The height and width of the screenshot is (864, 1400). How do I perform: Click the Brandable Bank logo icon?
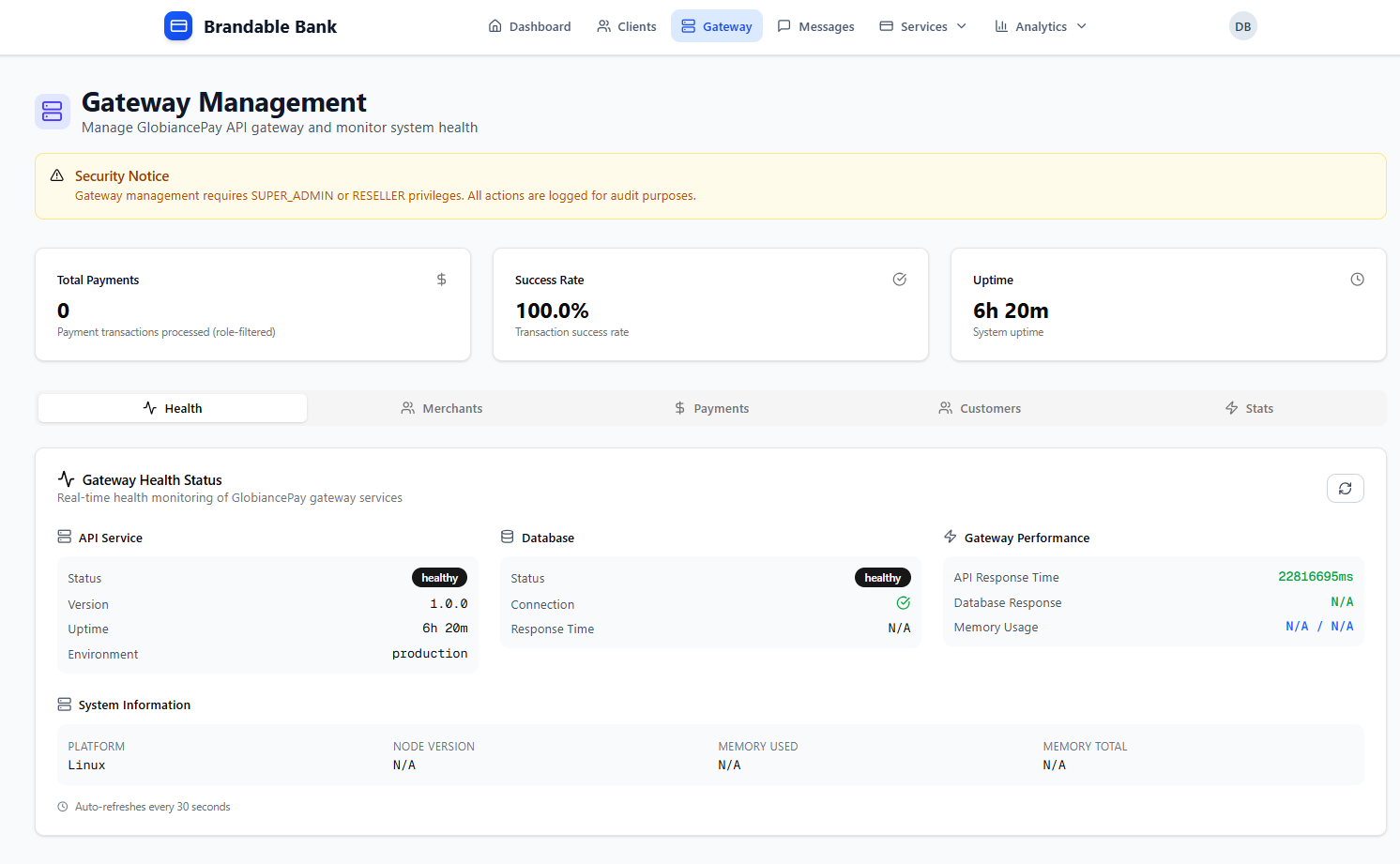[178, 26]
